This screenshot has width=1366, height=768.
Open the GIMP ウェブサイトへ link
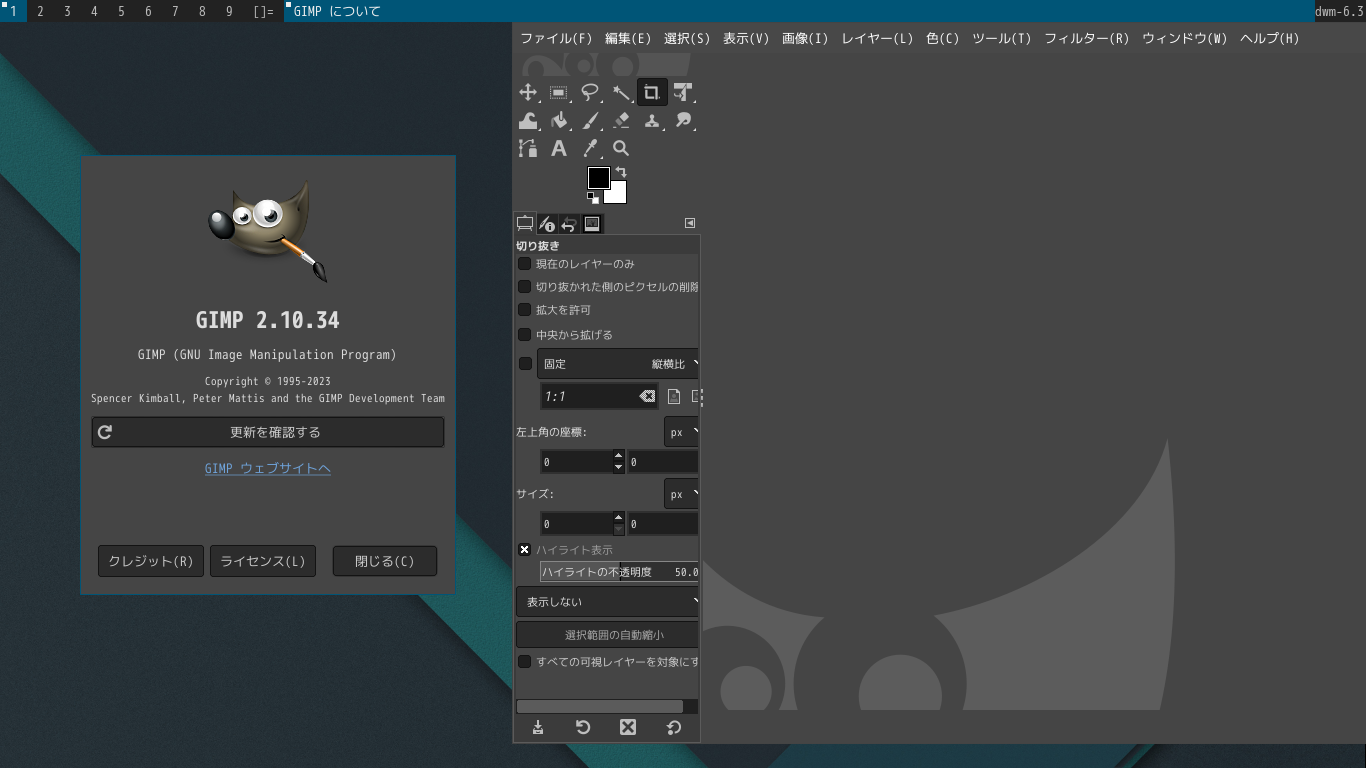click(268, 468)
